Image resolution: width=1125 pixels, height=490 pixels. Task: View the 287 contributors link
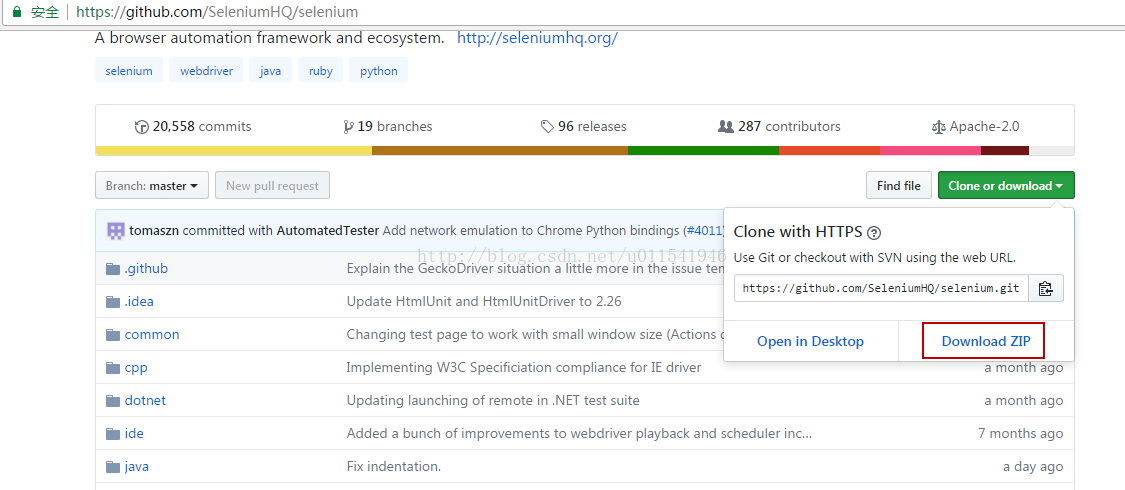click(779, 127)
